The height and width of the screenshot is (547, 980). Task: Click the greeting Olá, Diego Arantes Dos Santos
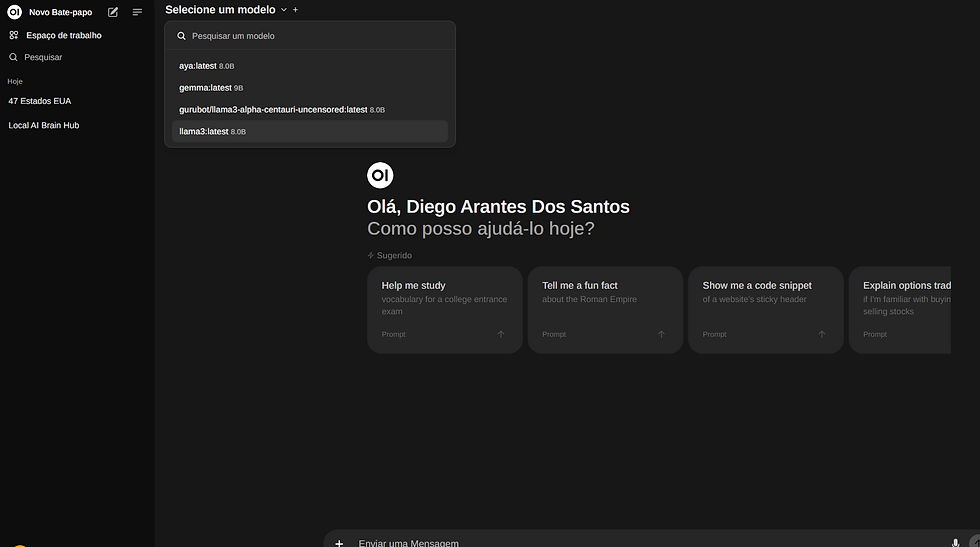coord(498,206)
